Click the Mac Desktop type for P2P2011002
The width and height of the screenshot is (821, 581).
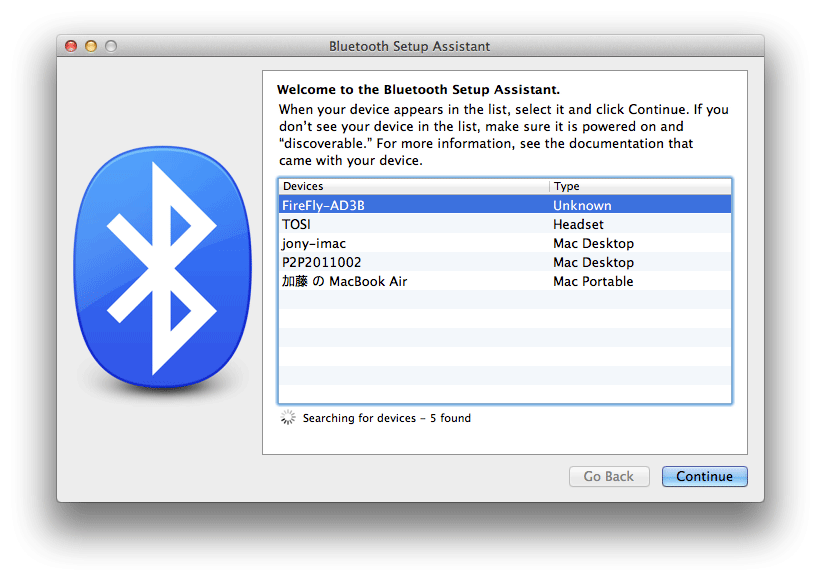pos(593,262)
